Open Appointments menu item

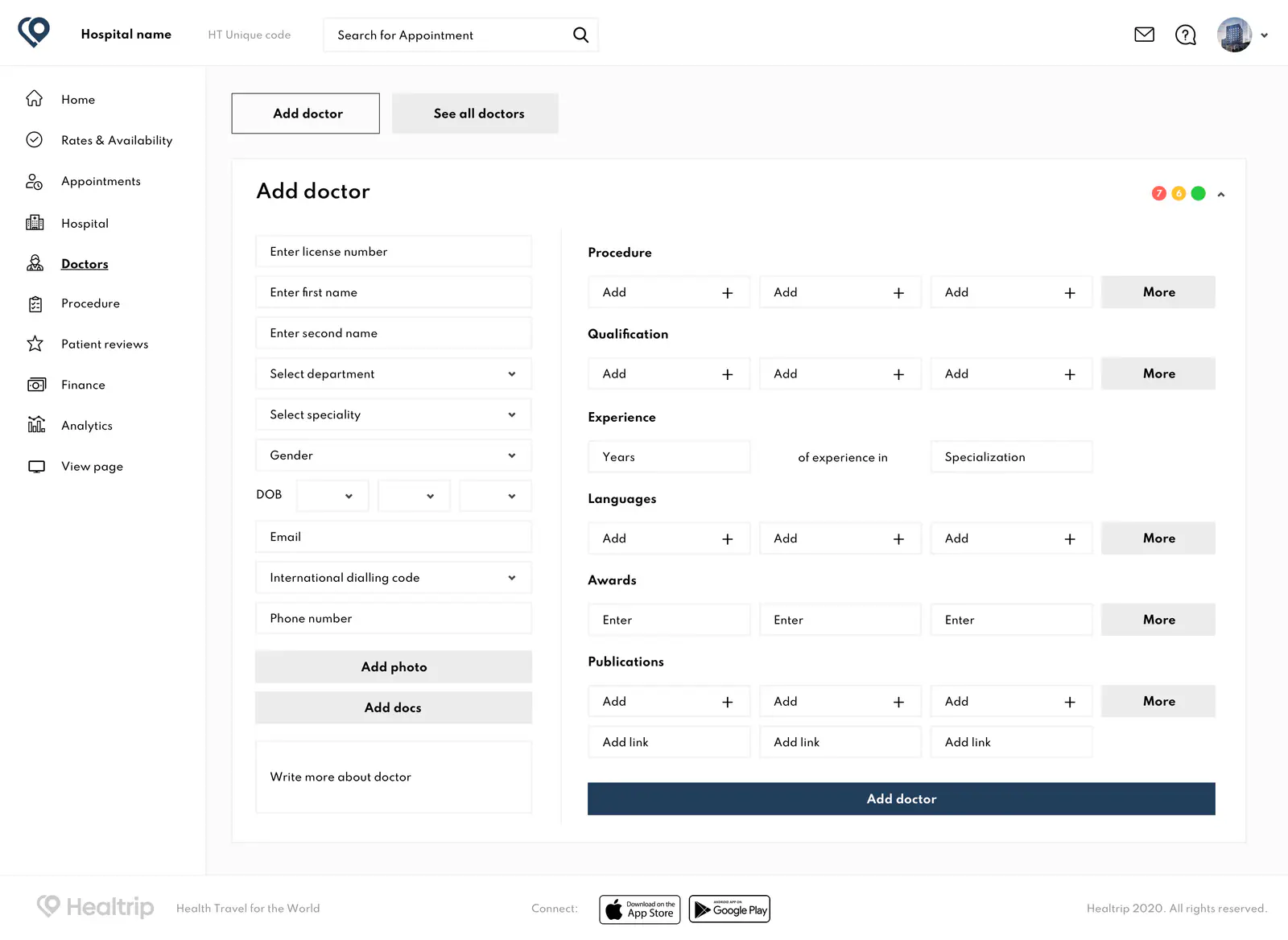click(101, 181)
